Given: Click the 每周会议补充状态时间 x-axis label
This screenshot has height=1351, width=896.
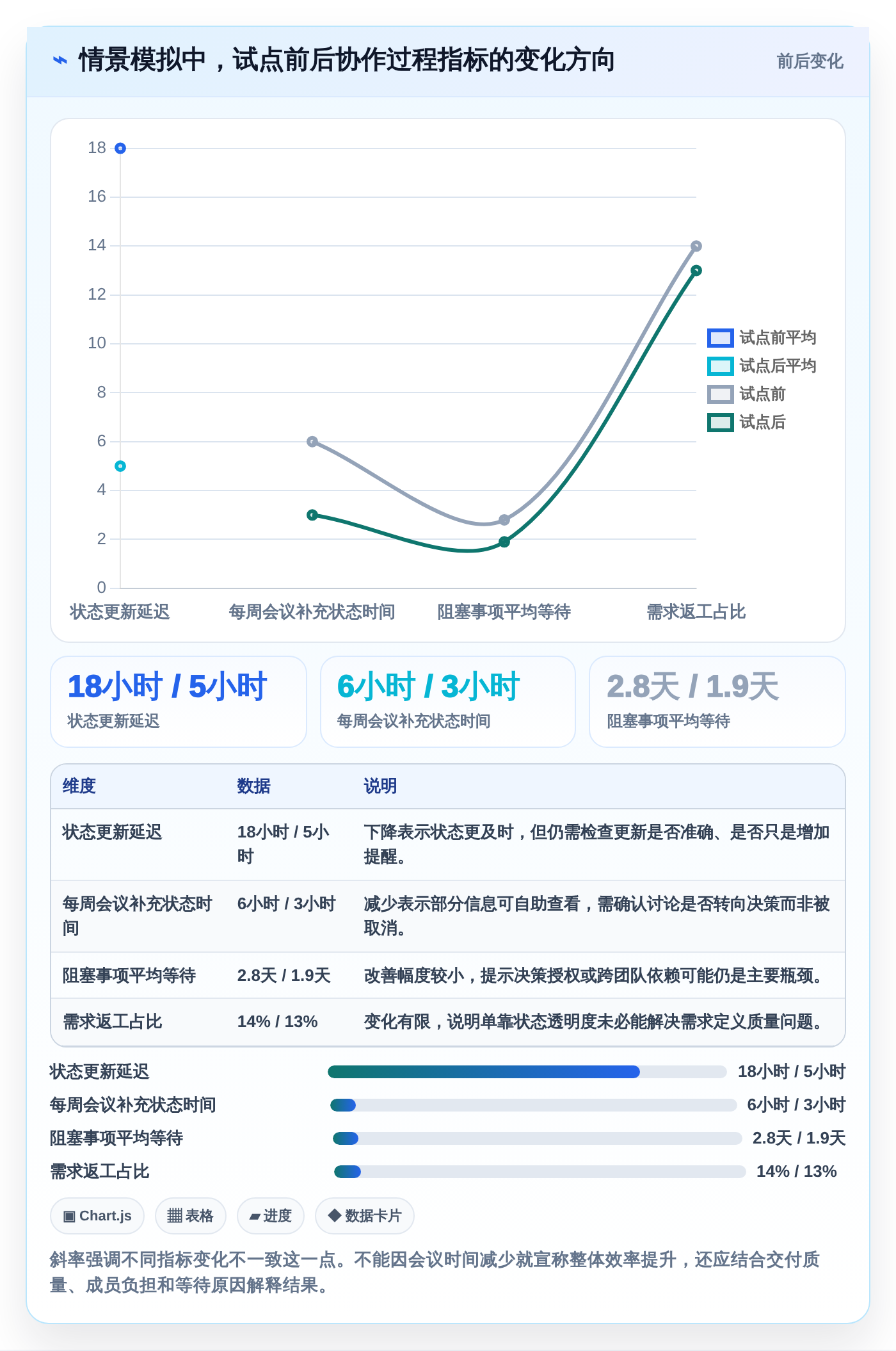Looking at the screenshot, I should pos(312,612).
